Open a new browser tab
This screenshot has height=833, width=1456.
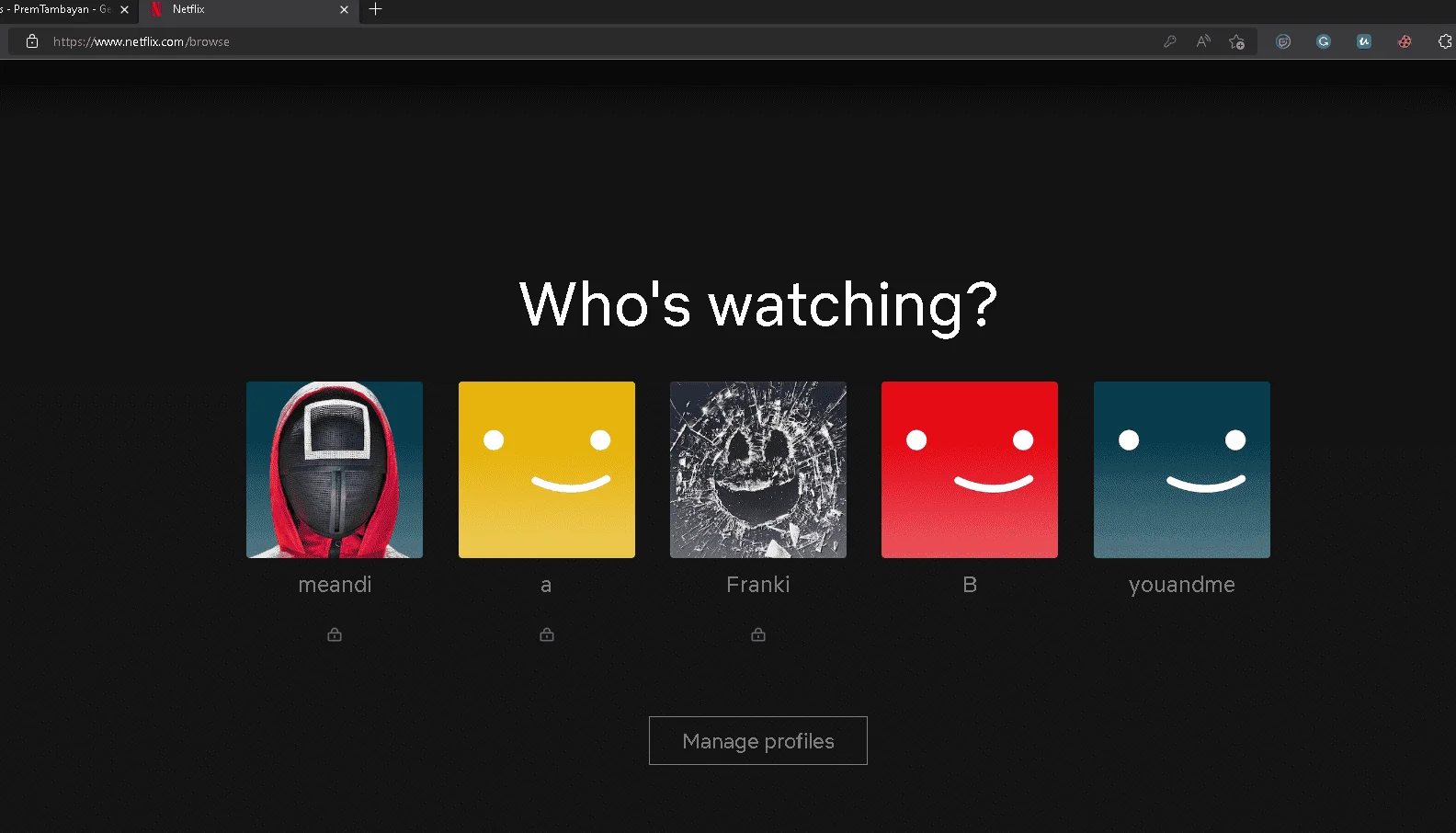[375, 9]
